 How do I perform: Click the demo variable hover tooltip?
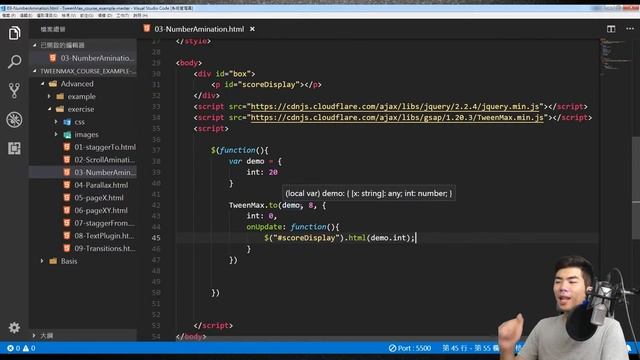point(369,193)
